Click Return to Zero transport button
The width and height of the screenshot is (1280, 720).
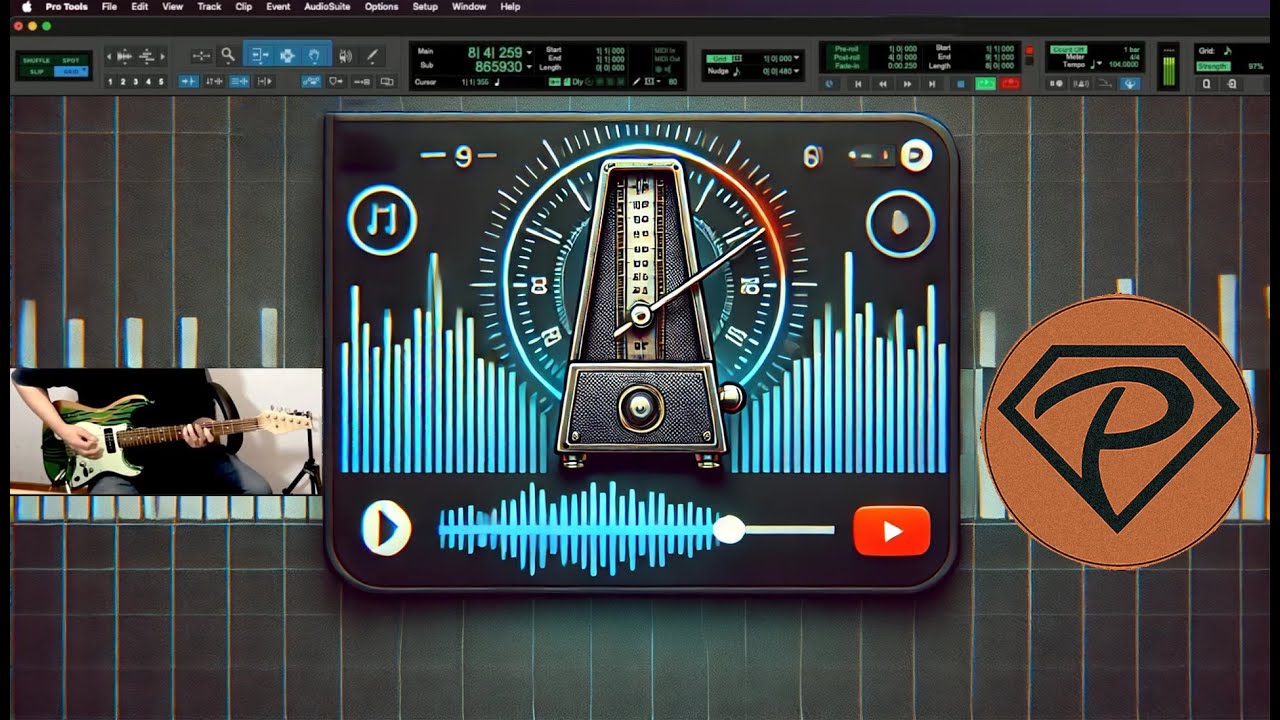tap(858, 84)
